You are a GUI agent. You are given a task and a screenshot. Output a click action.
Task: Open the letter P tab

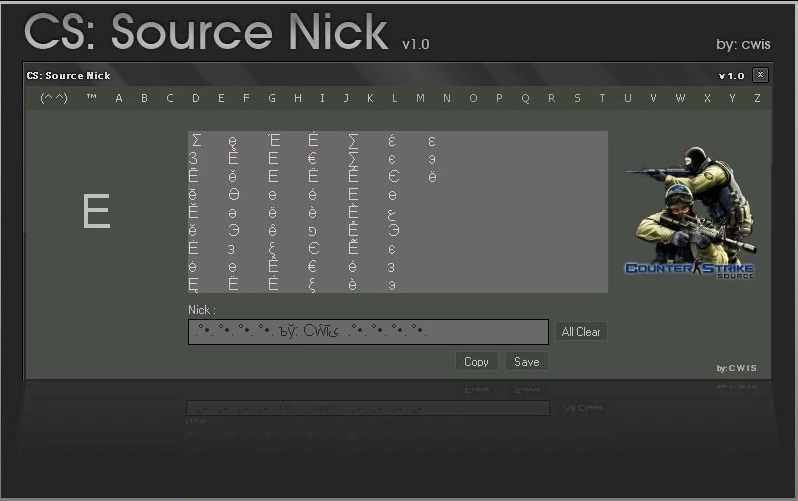(499, 98)
